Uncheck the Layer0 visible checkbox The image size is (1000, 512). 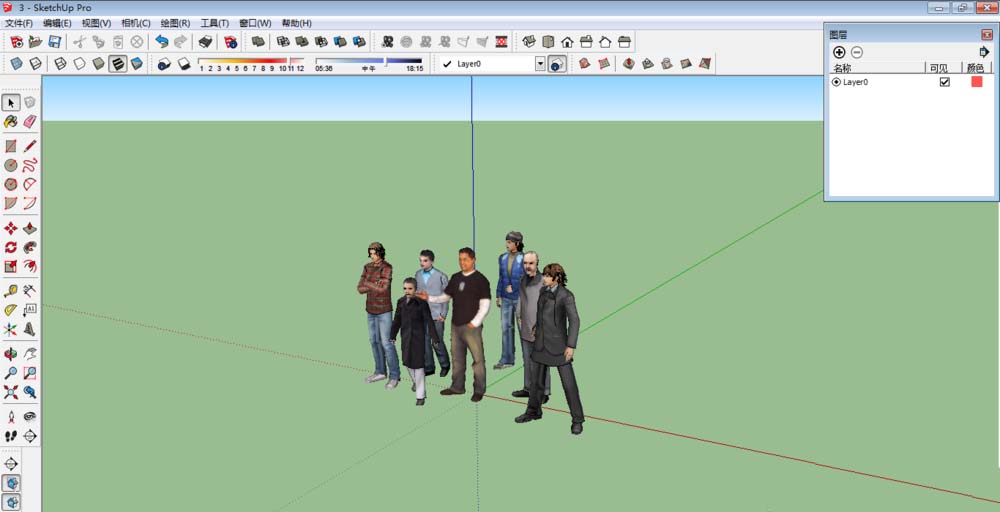(944, 82)
